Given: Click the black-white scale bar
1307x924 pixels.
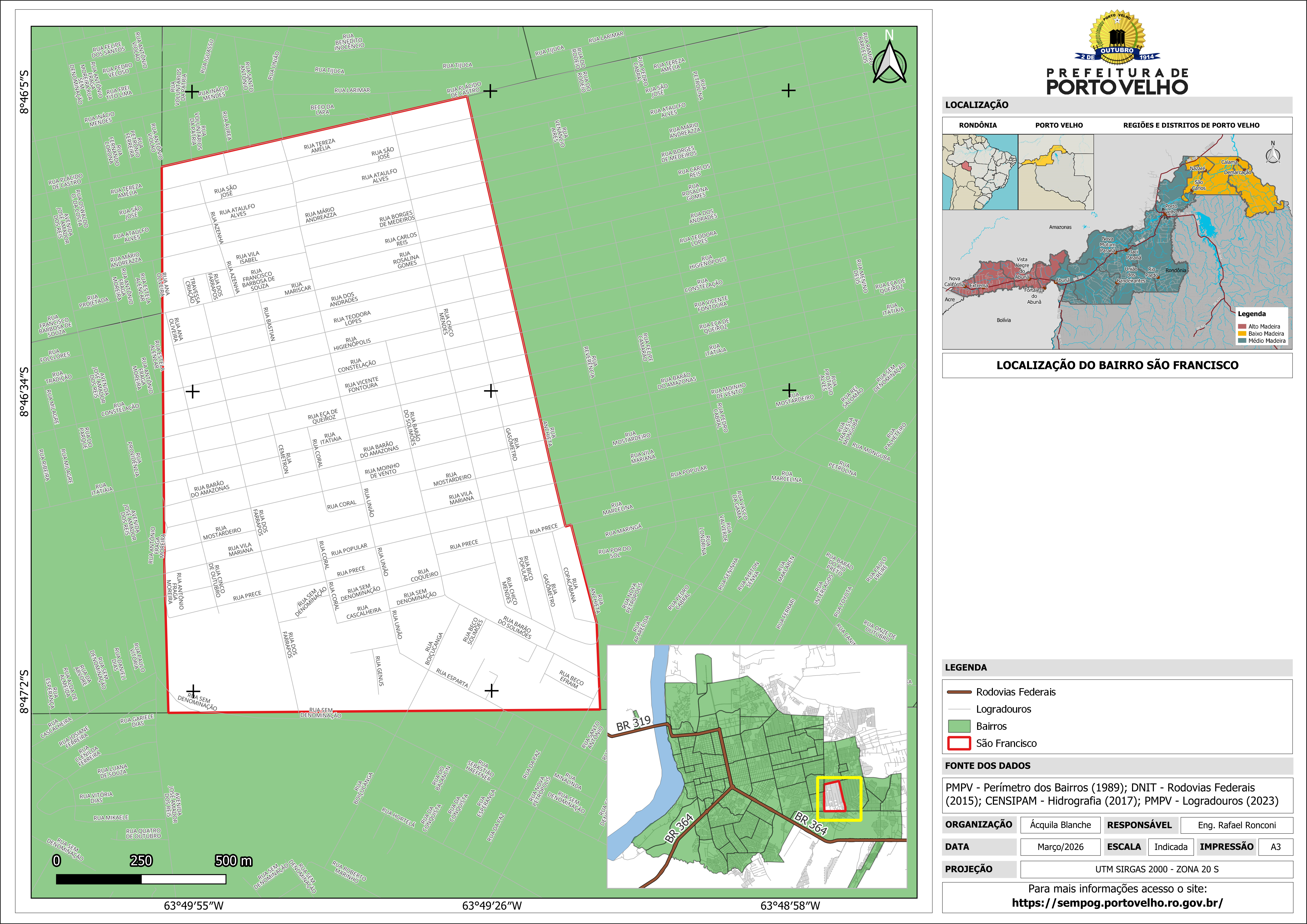Looking at the screenshot, I should 141,879.
